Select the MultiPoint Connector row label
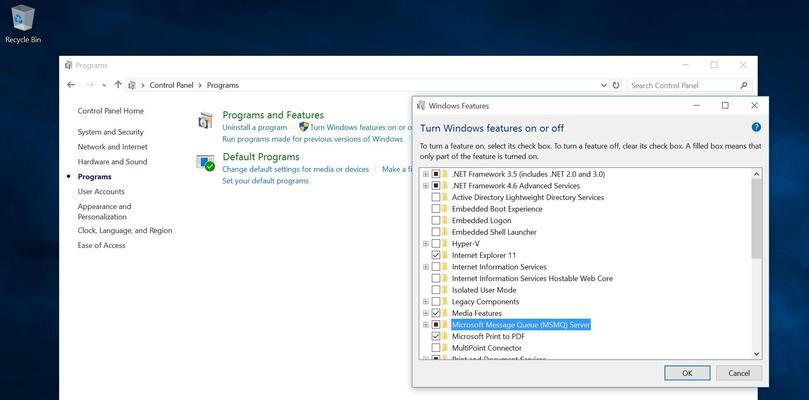The height and width of the screenshot is (400, 809). 487,348
